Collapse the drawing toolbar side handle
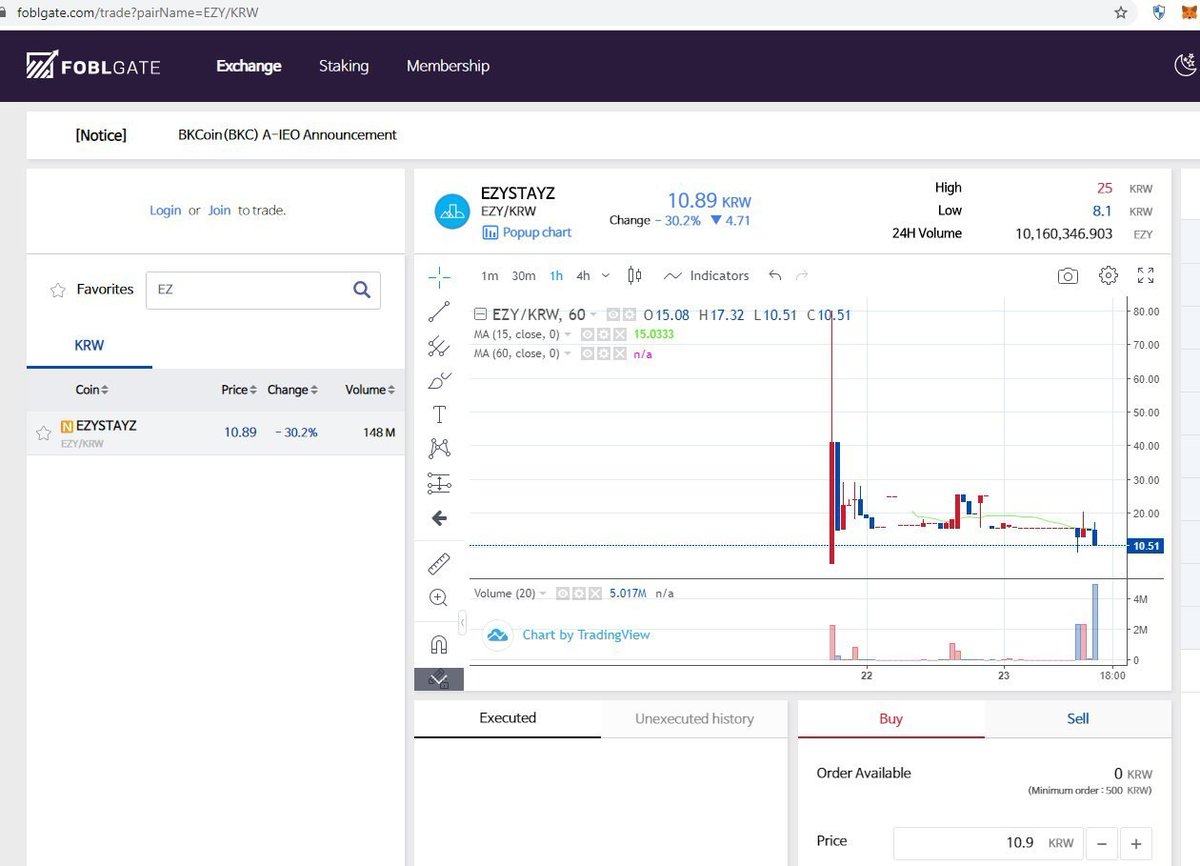This screenshot has width=1200, height=866. pyautogui.click(x=462, y=623)
